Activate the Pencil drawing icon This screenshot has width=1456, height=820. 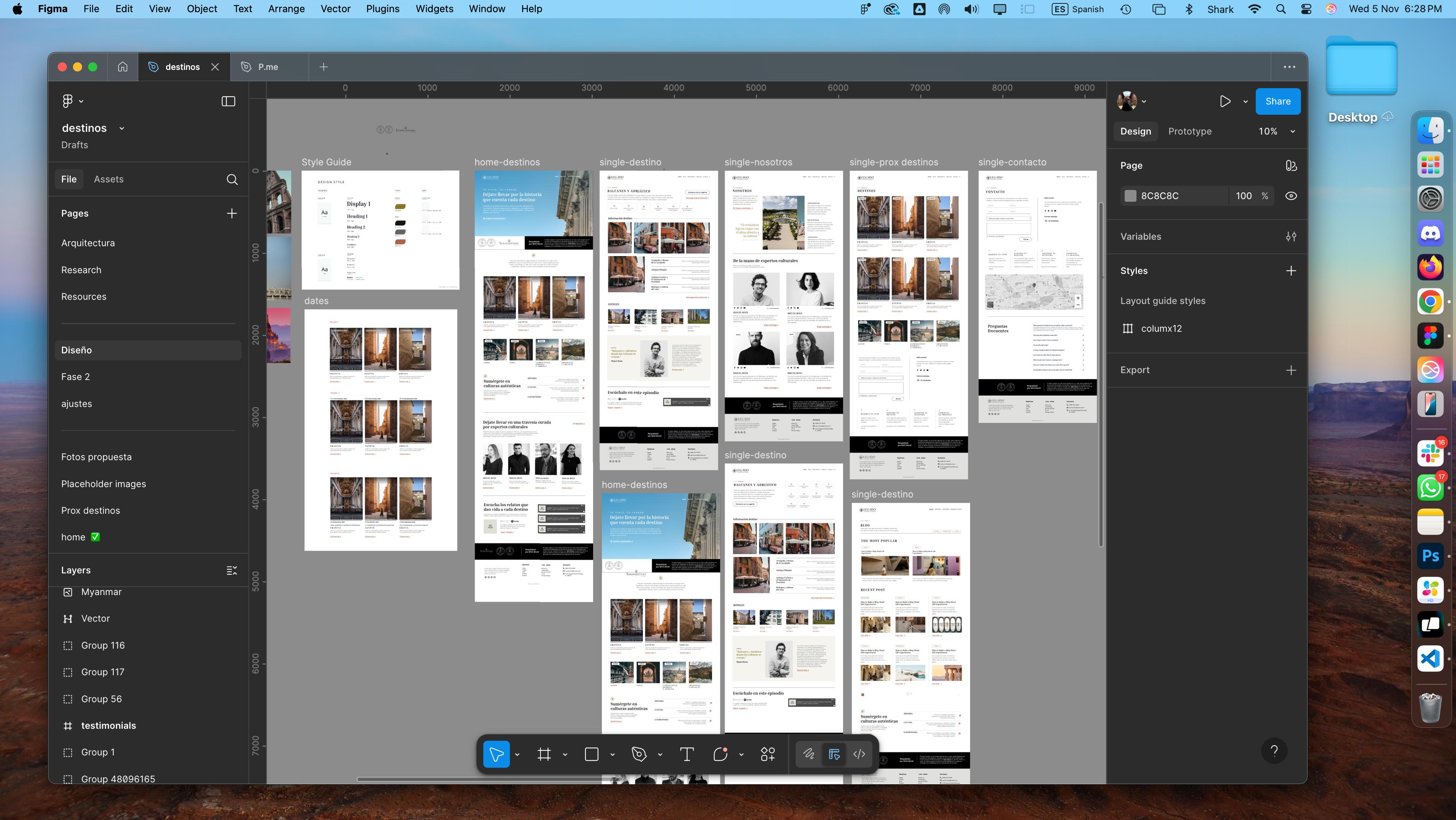(808, 754)
